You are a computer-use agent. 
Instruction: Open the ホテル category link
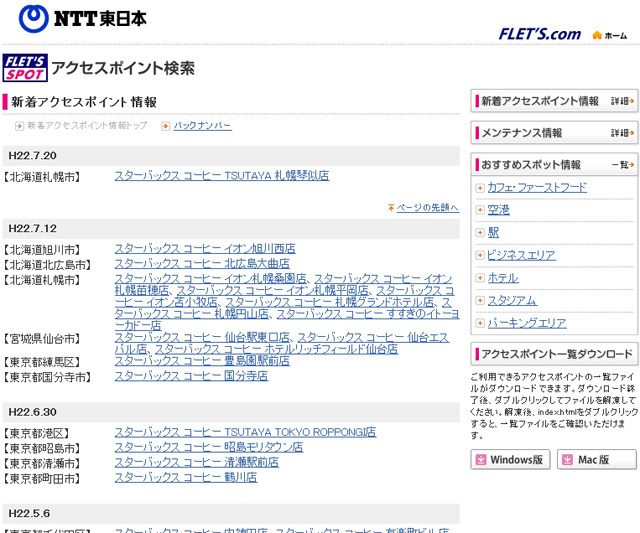click(x=503, y=278)
